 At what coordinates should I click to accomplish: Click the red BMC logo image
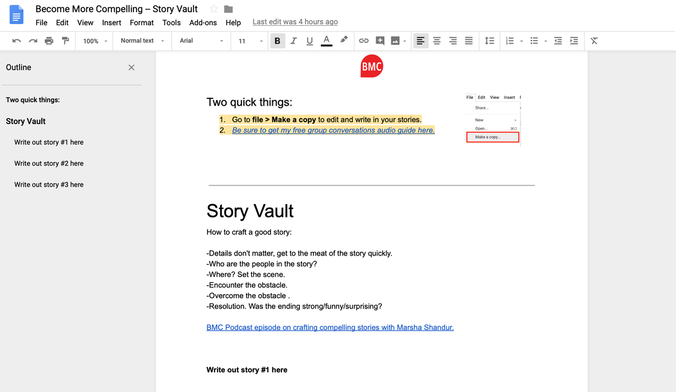pyautogui.click(x=372, y=66)
